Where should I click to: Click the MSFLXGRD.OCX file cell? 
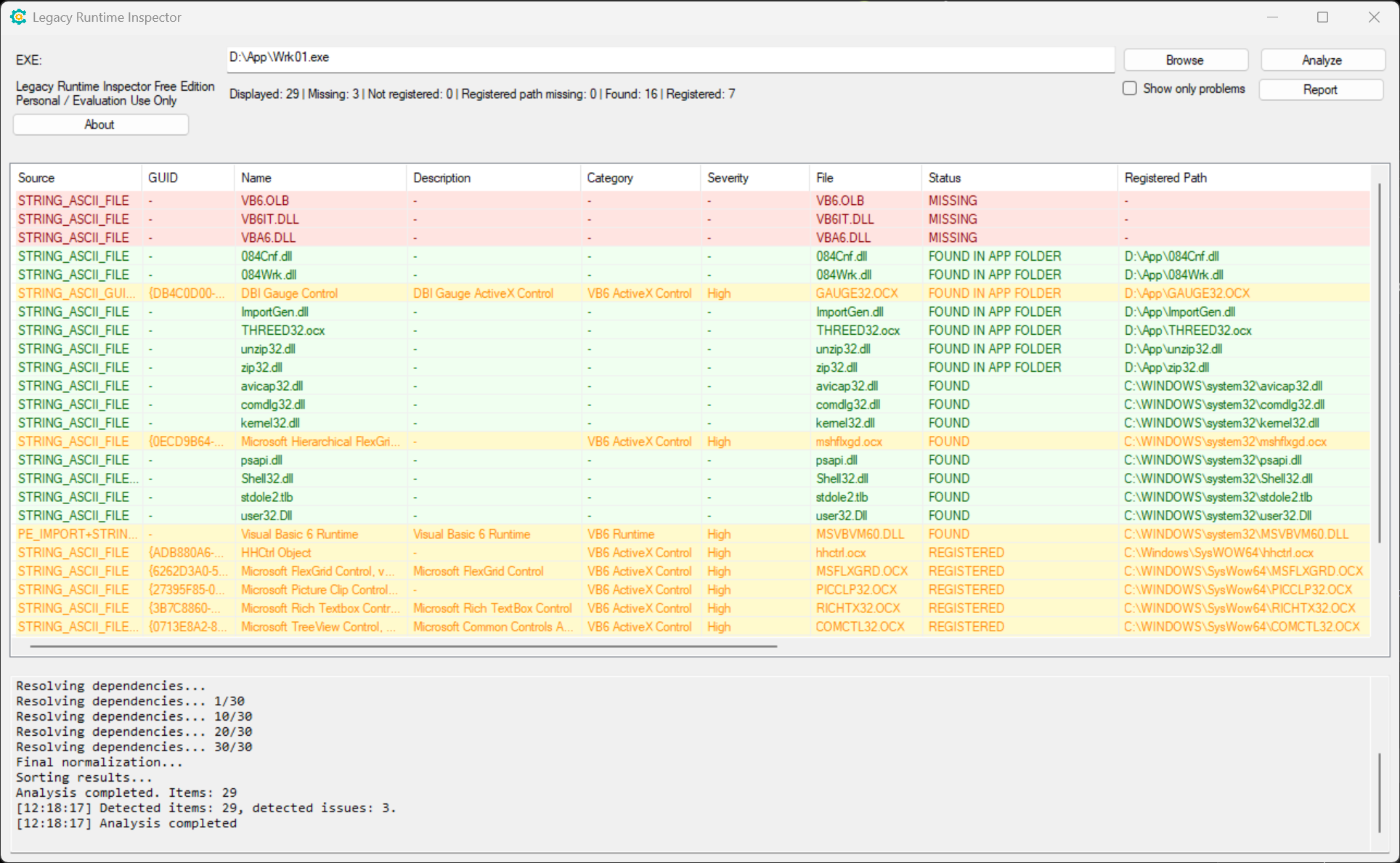pos(866,571)
